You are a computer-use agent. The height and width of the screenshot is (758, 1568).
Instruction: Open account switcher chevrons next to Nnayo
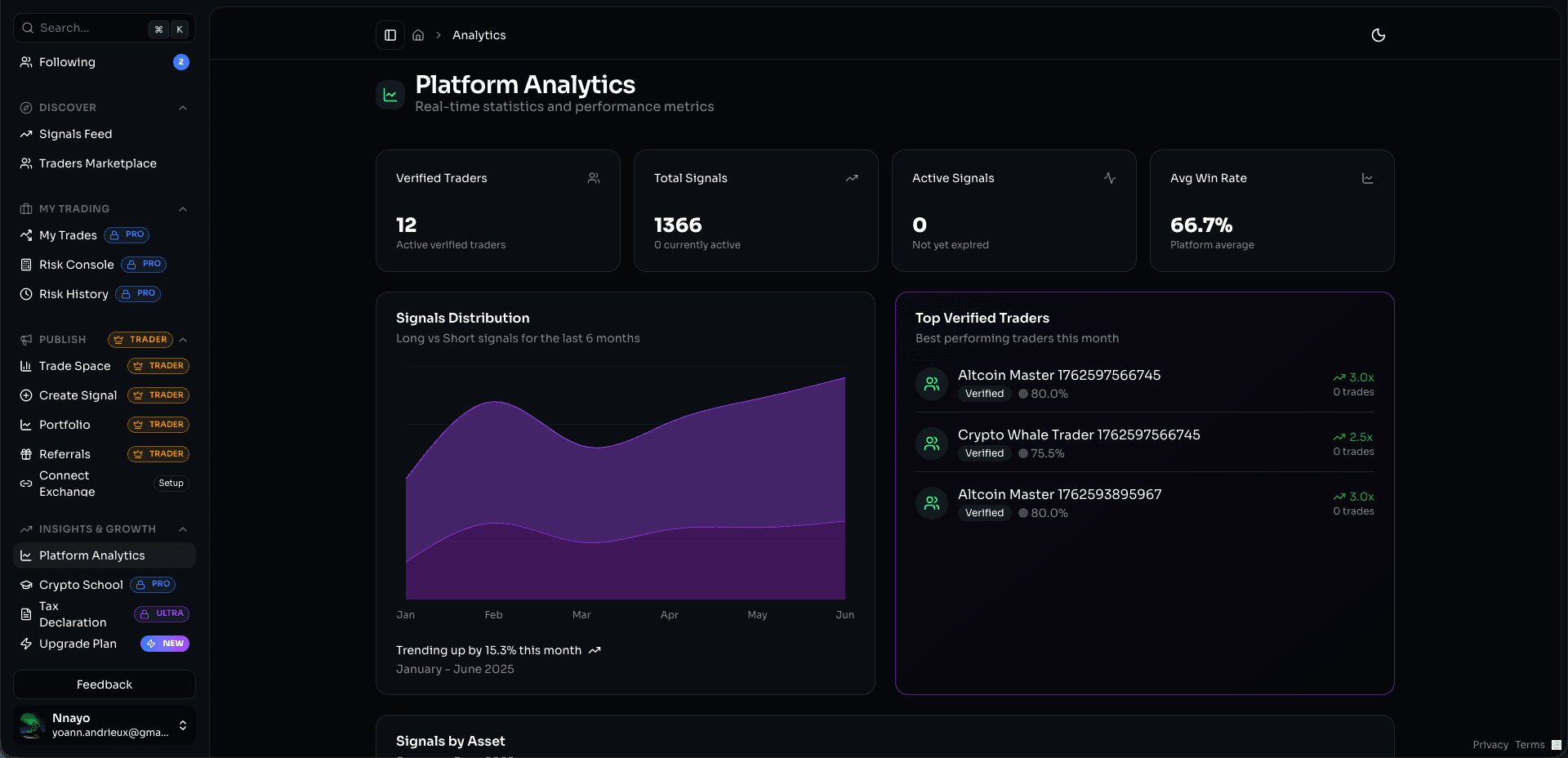tap(183, 725)
